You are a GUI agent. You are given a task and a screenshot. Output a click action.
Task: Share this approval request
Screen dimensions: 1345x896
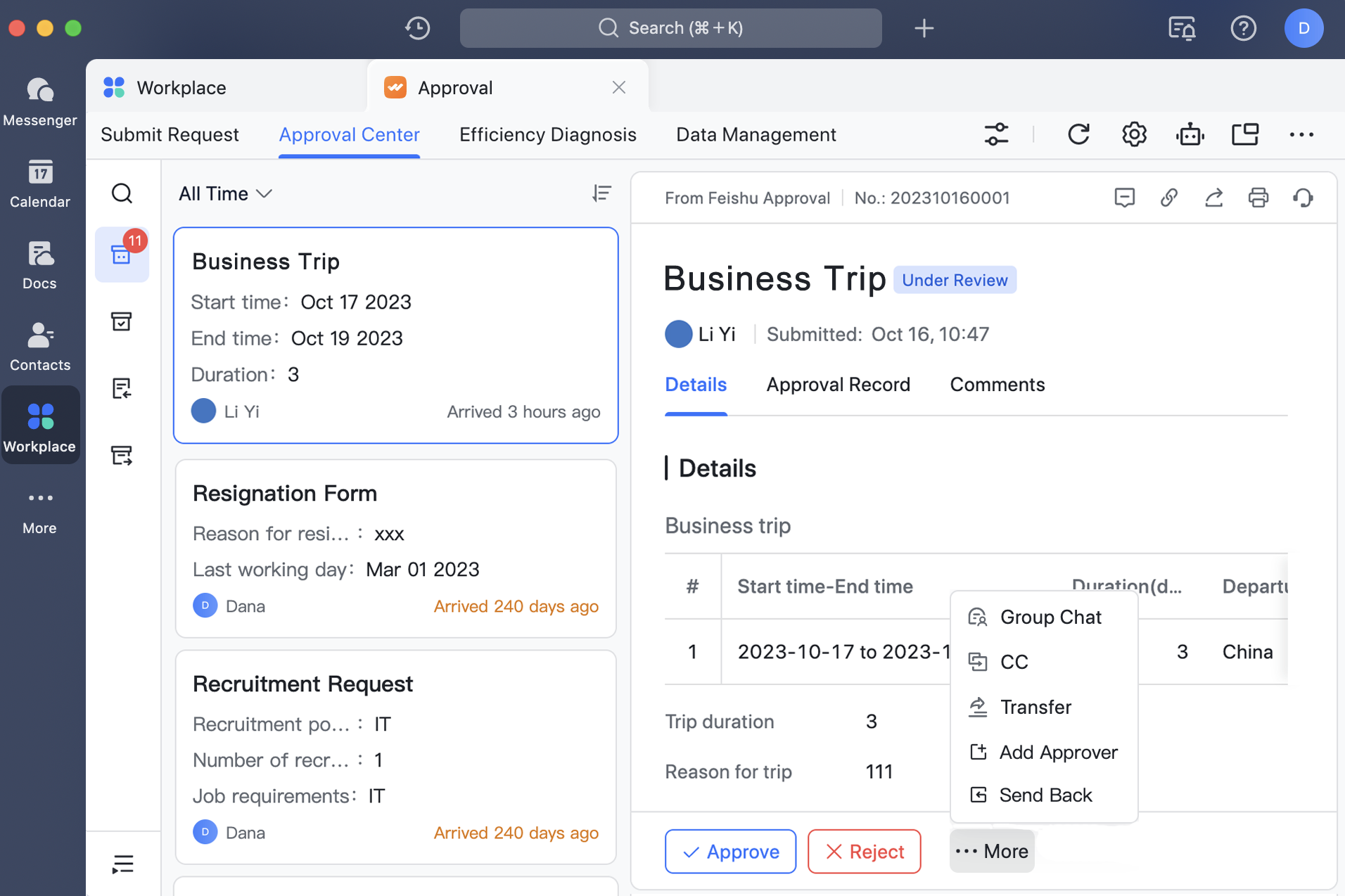pos(1214,198)
